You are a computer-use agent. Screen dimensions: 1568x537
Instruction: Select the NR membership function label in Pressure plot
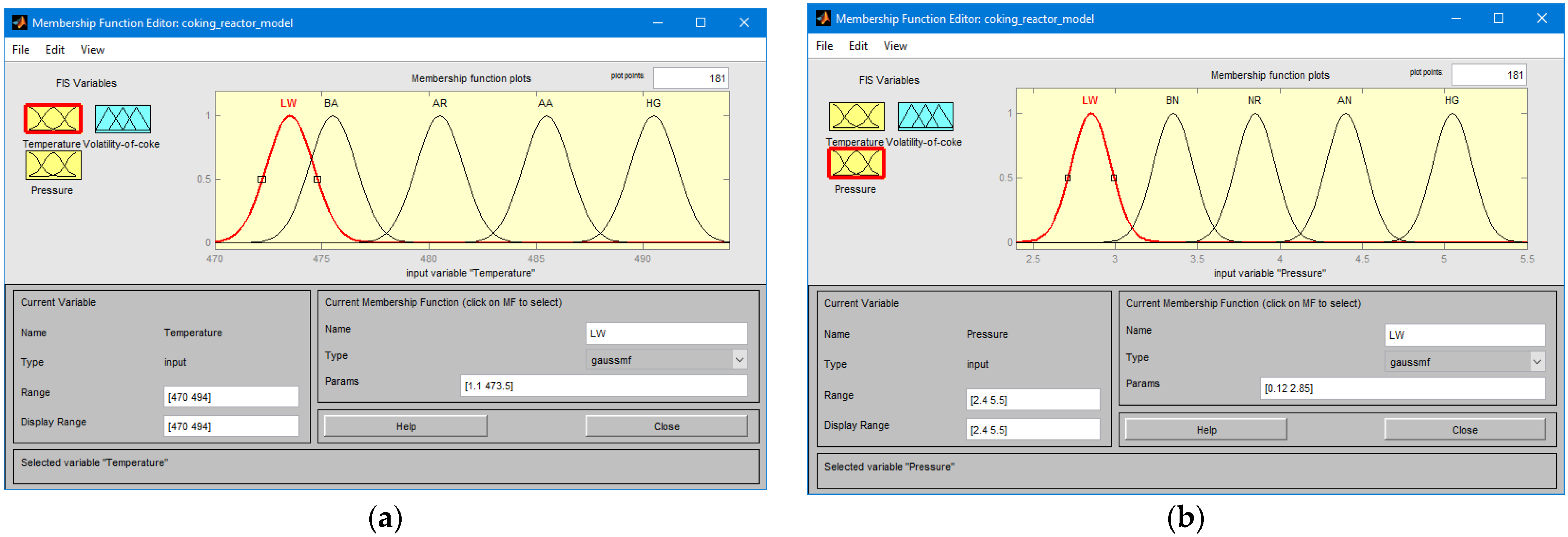coord(1254,101)
